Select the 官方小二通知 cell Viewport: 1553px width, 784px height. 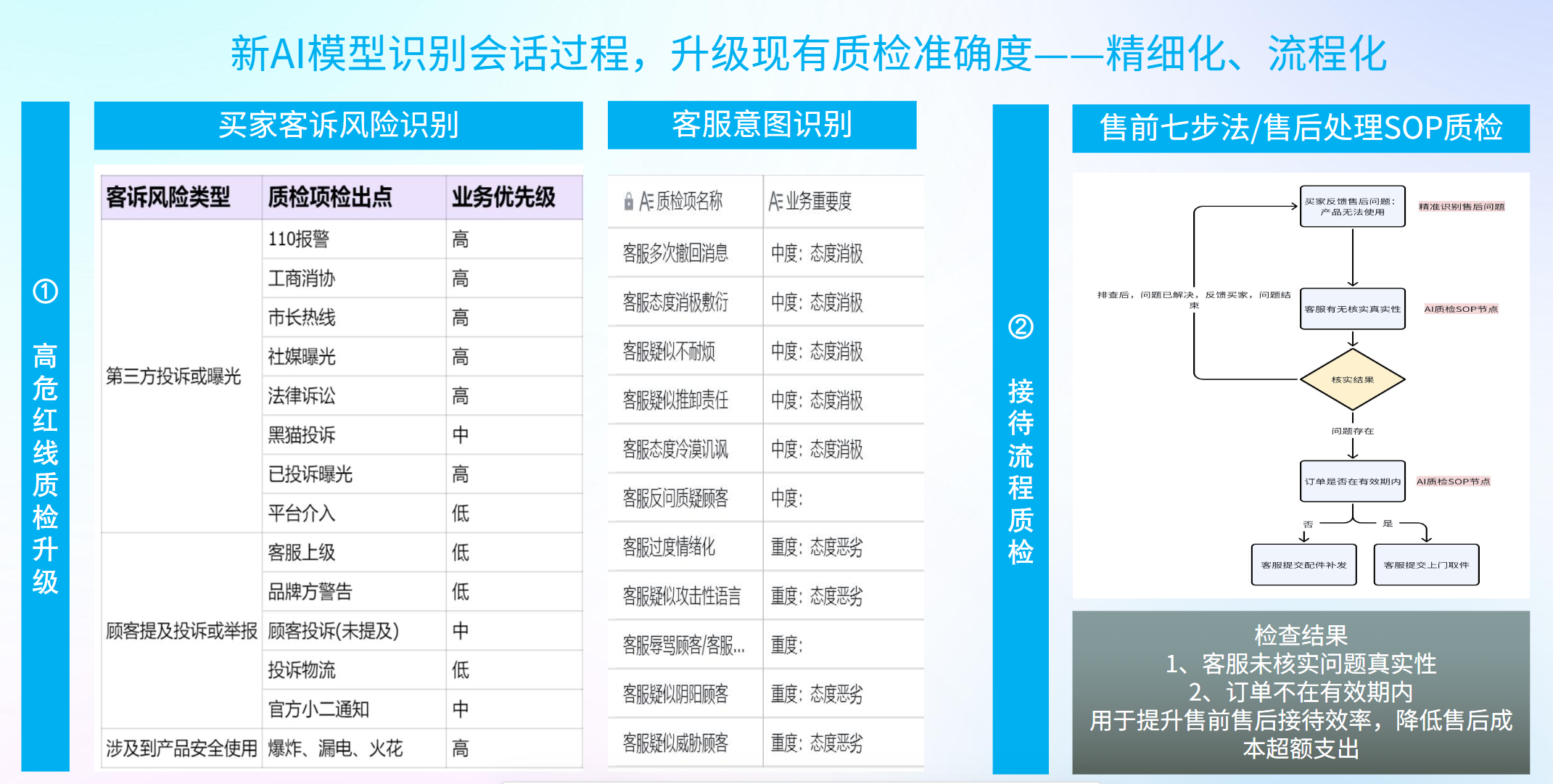coord(354,709)
